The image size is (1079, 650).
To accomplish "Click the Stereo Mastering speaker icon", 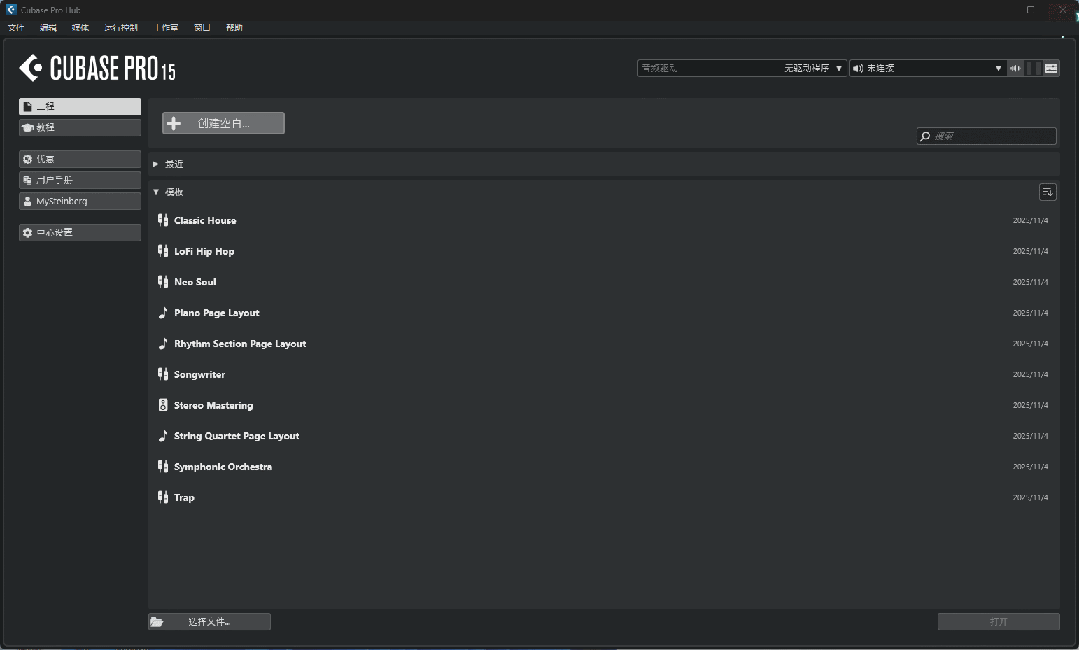I will tap(163, 405).
